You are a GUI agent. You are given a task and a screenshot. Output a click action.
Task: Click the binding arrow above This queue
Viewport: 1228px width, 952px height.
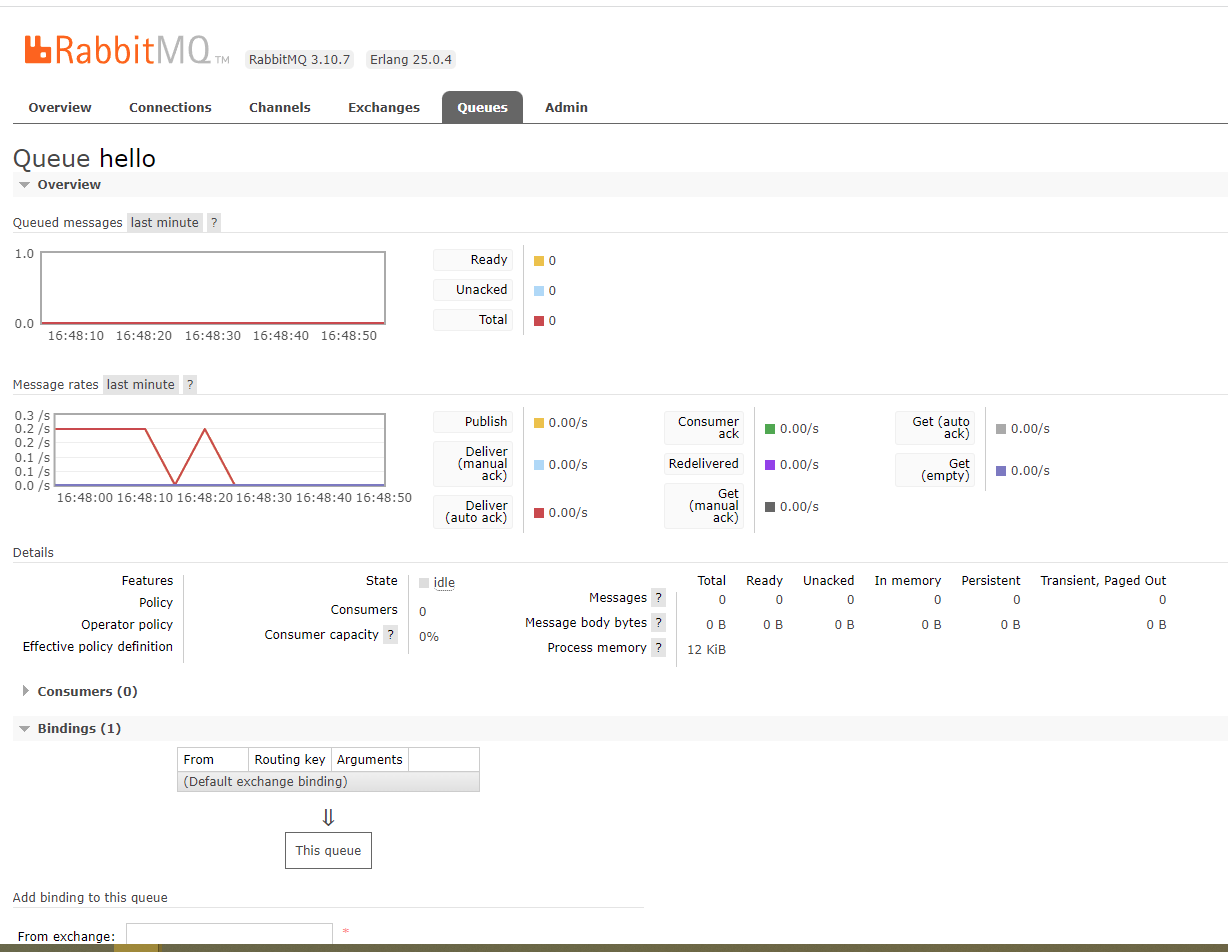[x=328, y=817]
